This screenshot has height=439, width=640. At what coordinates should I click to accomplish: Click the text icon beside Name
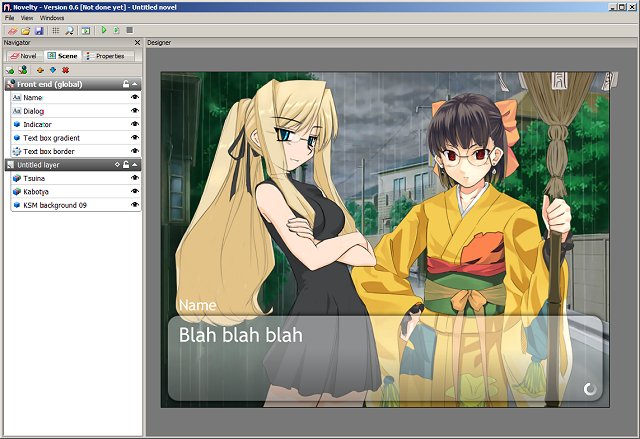pyautogui.click(x=17, y=98)
